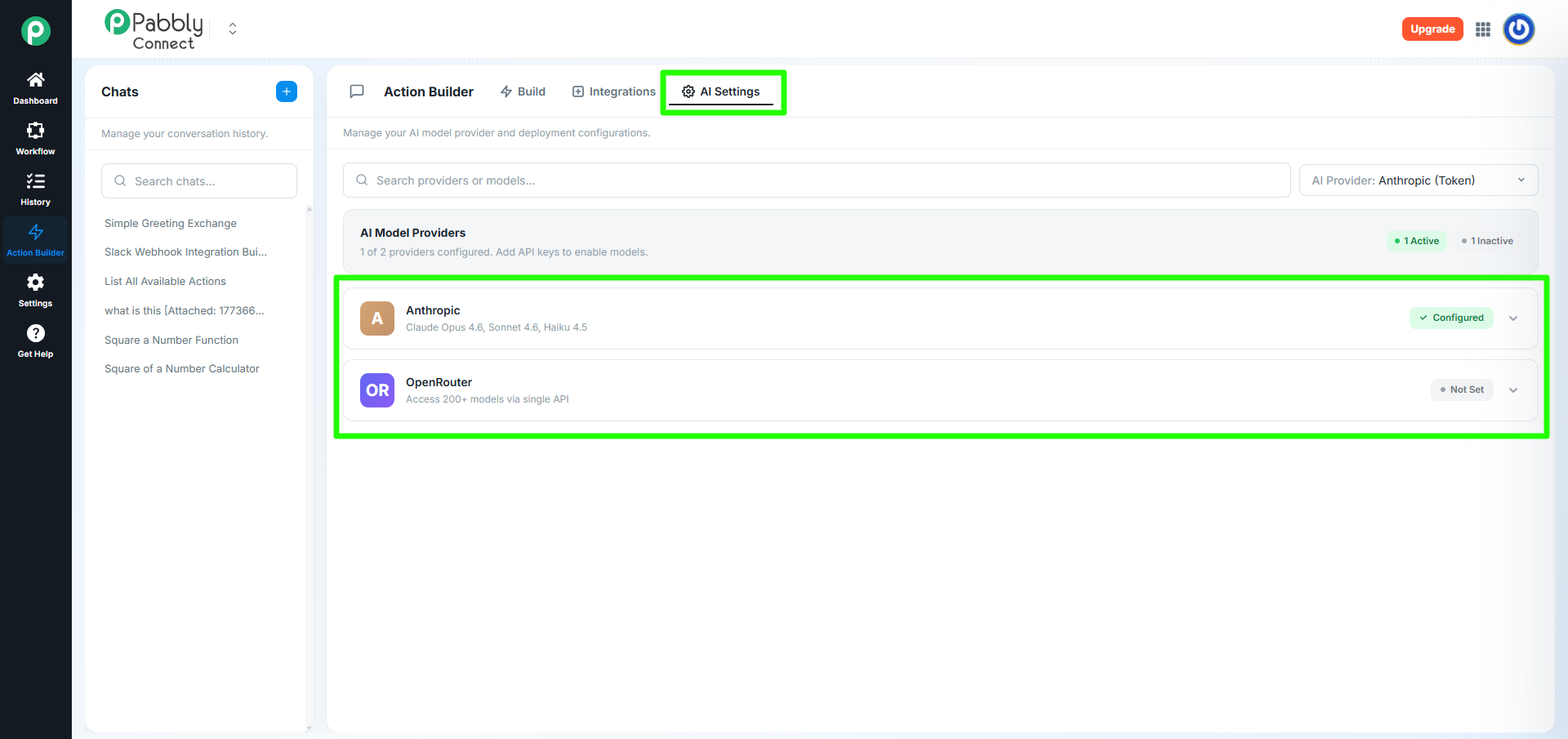Click the chats list scrollbar

310,468
